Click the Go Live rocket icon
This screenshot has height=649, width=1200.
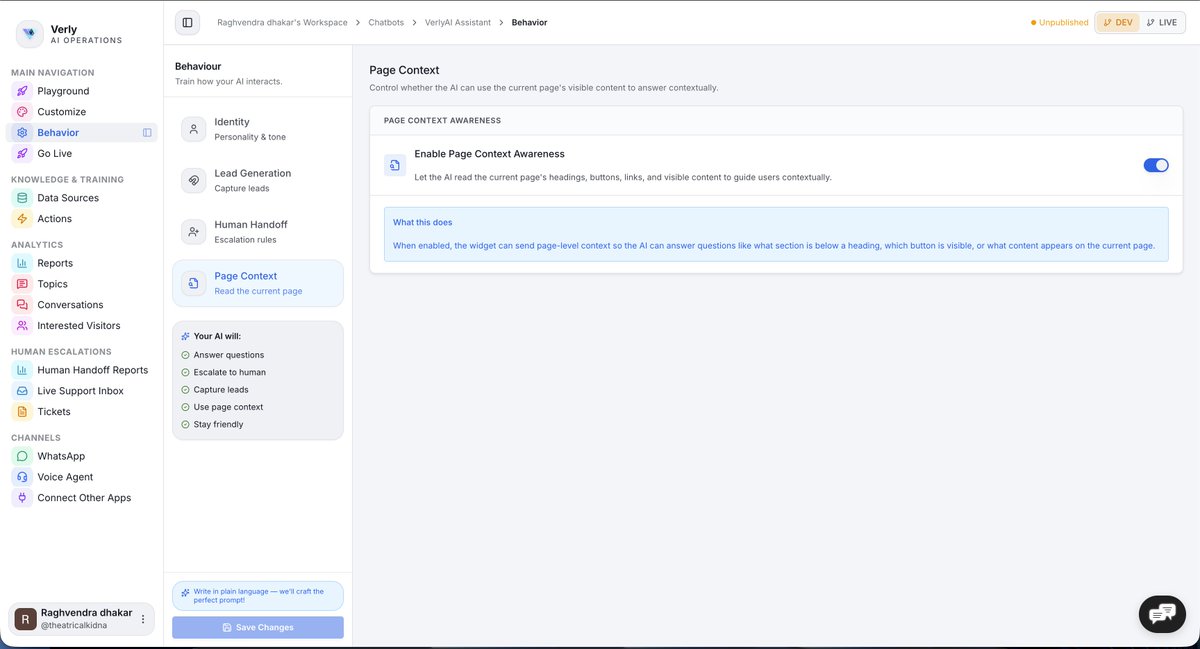21,153
